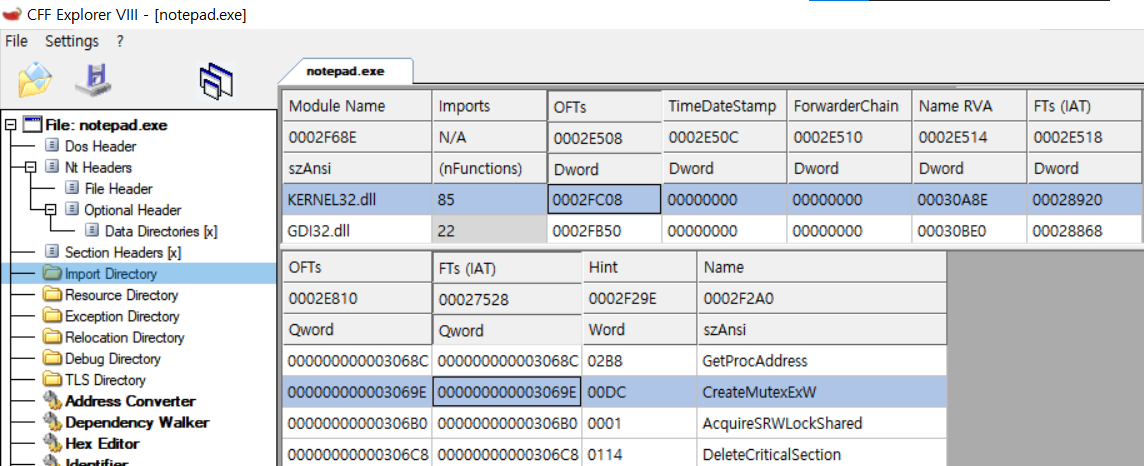
Task: Select the Dos Header icon in tree
Action: point(52,146)
